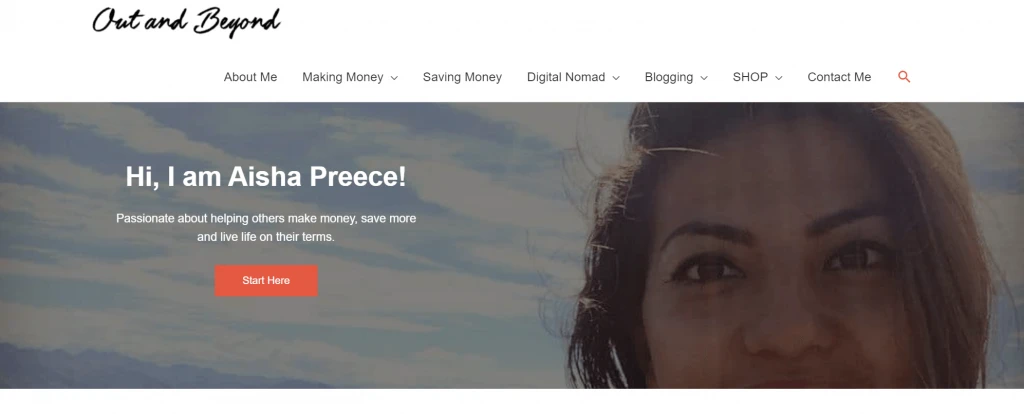Expand the Digital Nomad chevron

coord(616,78)
